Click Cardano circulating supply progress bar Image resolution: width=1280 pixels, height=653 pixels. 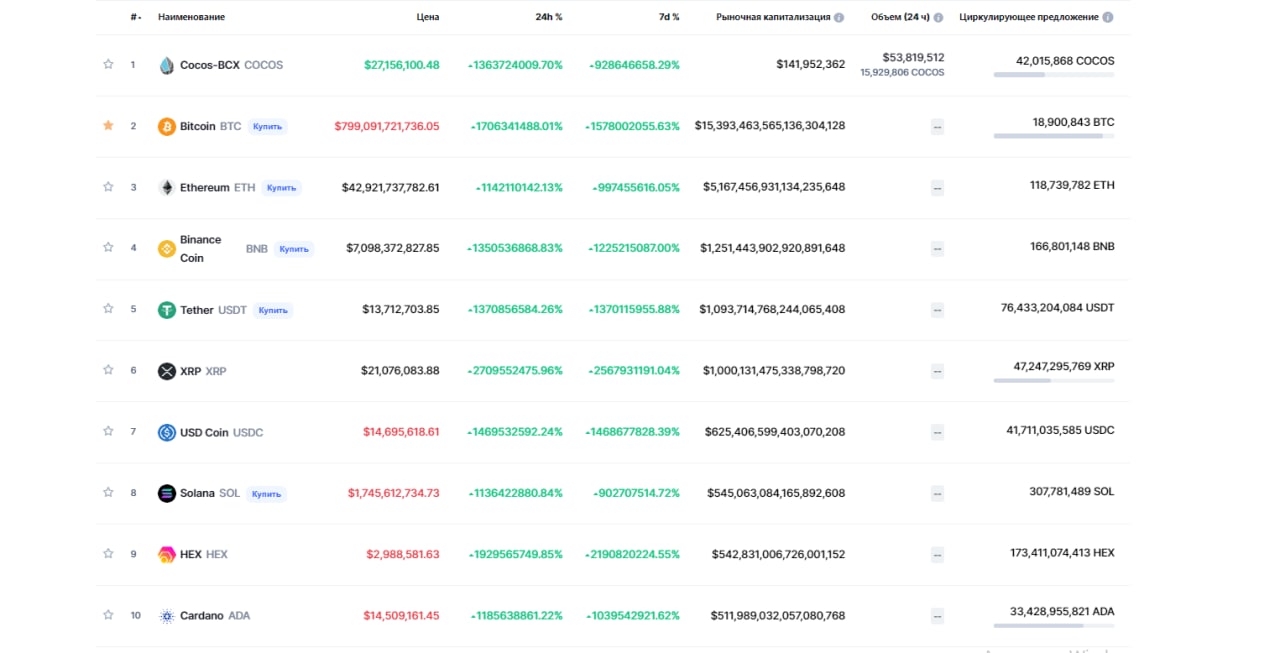click(x=1054, y=625)
